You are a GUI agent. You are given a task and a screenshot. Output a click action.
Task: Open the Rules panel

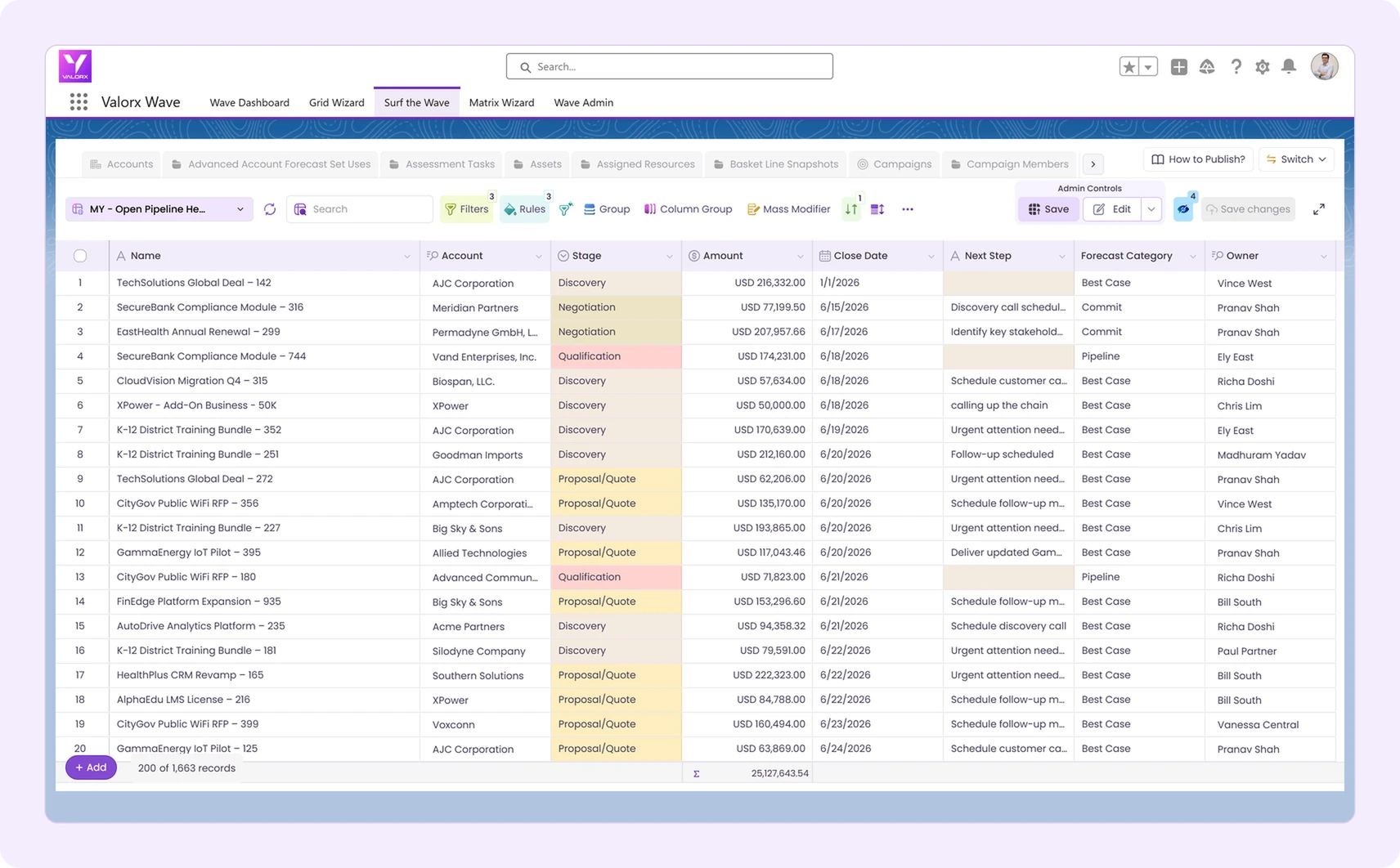(525, 209)
